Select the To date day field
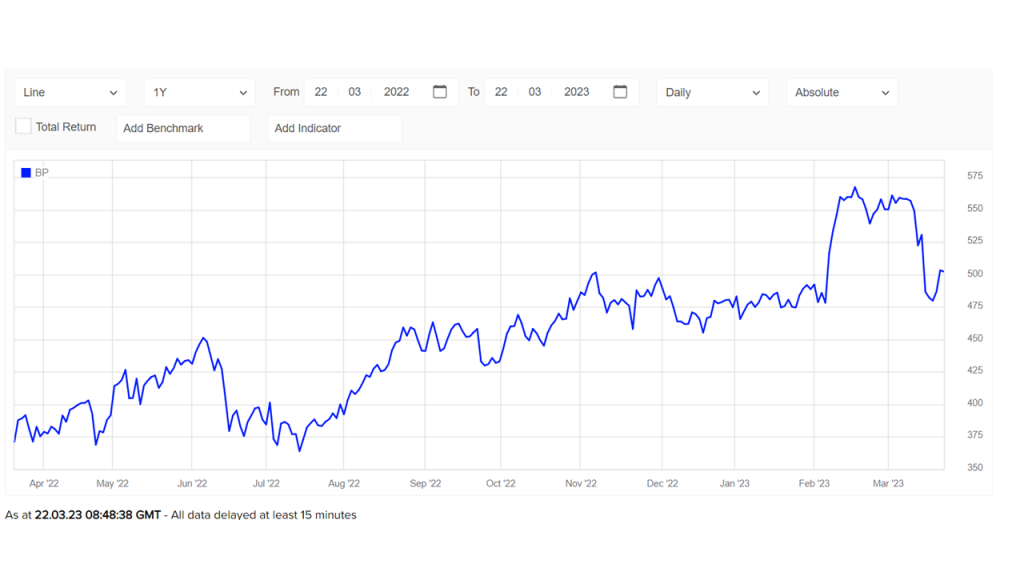 (x=501, y=92)
